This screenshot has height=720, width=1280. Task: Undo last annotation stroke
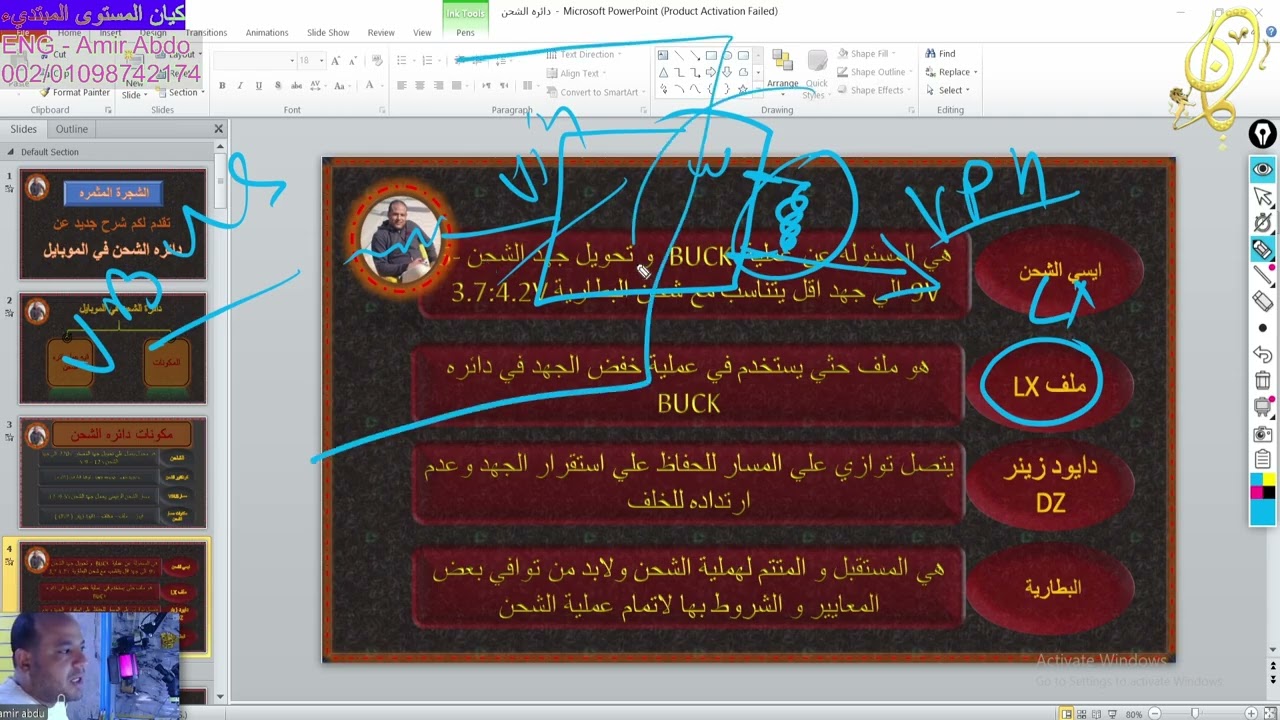[x=1263, y=354]
